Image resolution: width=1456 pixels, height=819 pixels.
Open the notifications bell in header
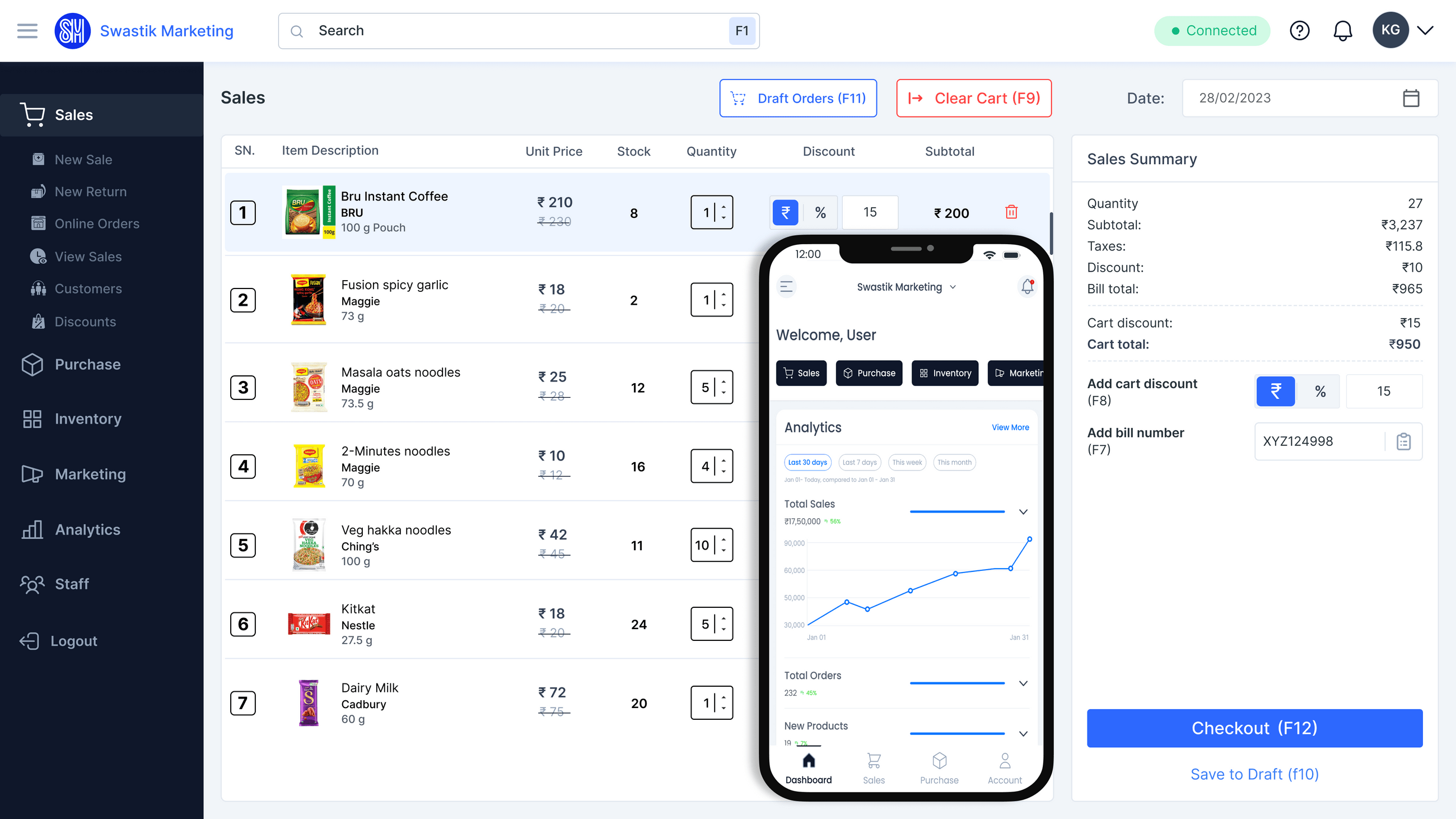click(x=1342, y=30)
